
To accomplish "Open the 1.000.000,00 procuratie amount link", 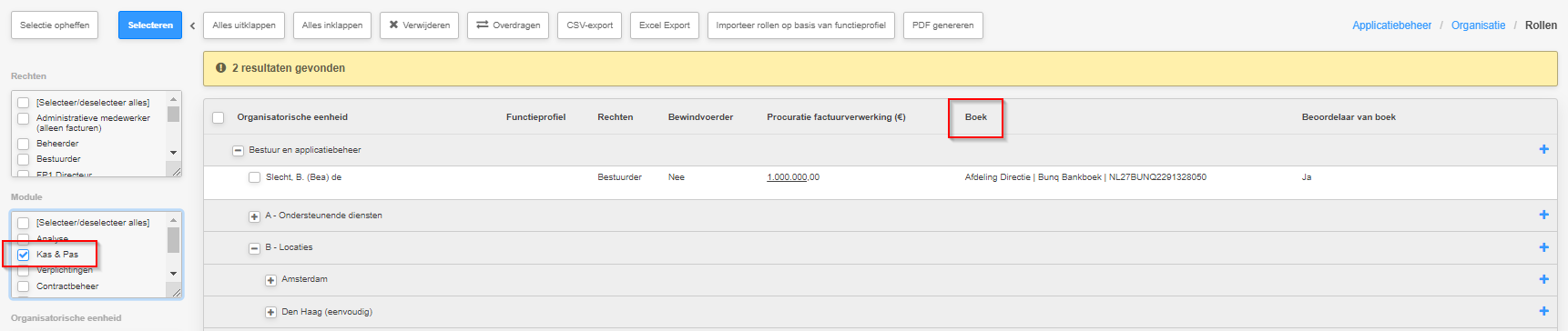I will point(793,177).
